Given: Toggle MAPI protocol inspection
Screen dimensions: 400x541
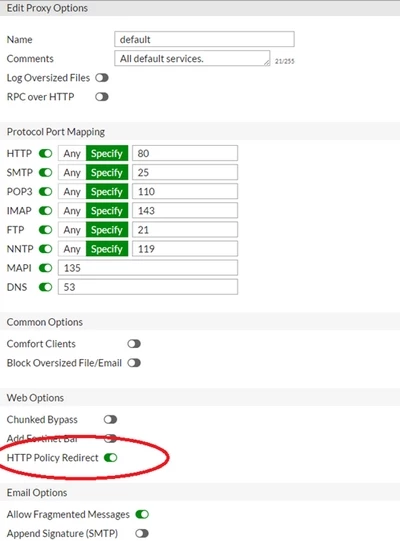Looking at the screenshot, I should 46,268.
